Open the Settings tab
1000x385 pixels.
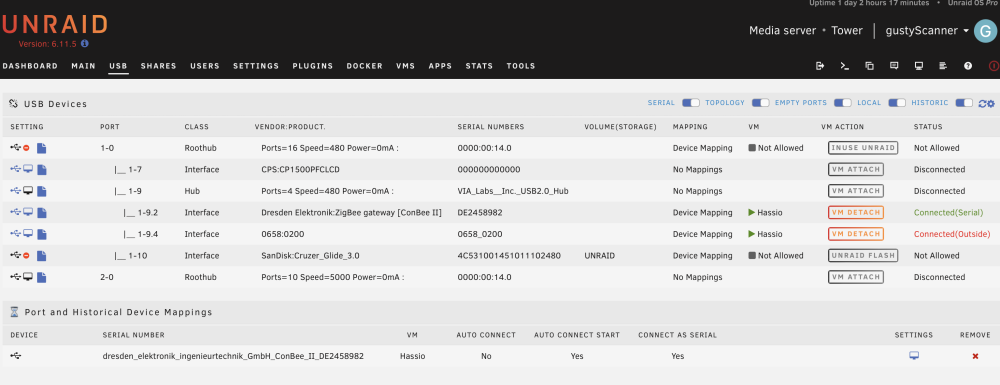(x=256, y=66)
